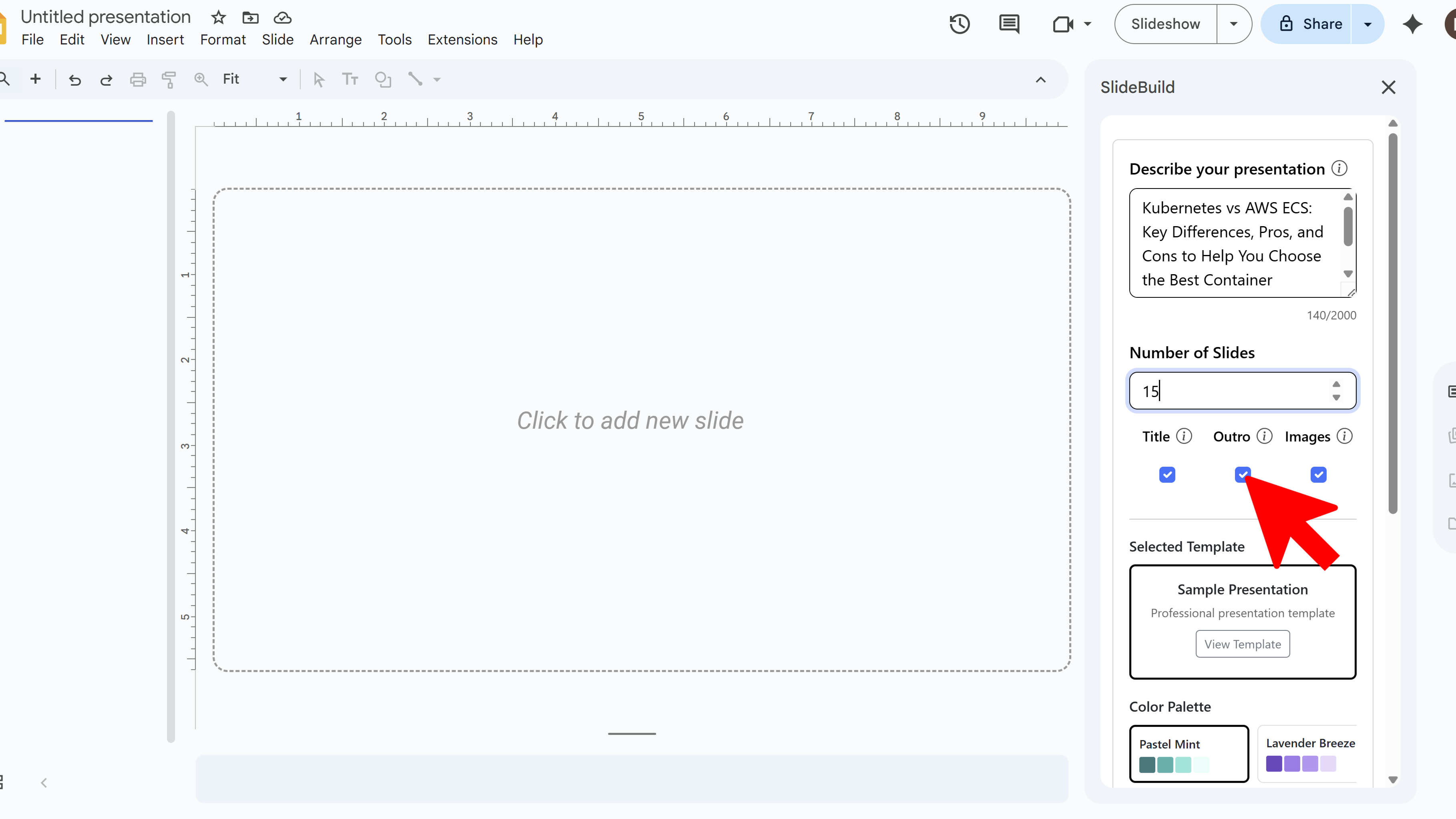Open the Edit menu
The image size is (1456, 819).
pyautogui.click(x=72, y=40)
